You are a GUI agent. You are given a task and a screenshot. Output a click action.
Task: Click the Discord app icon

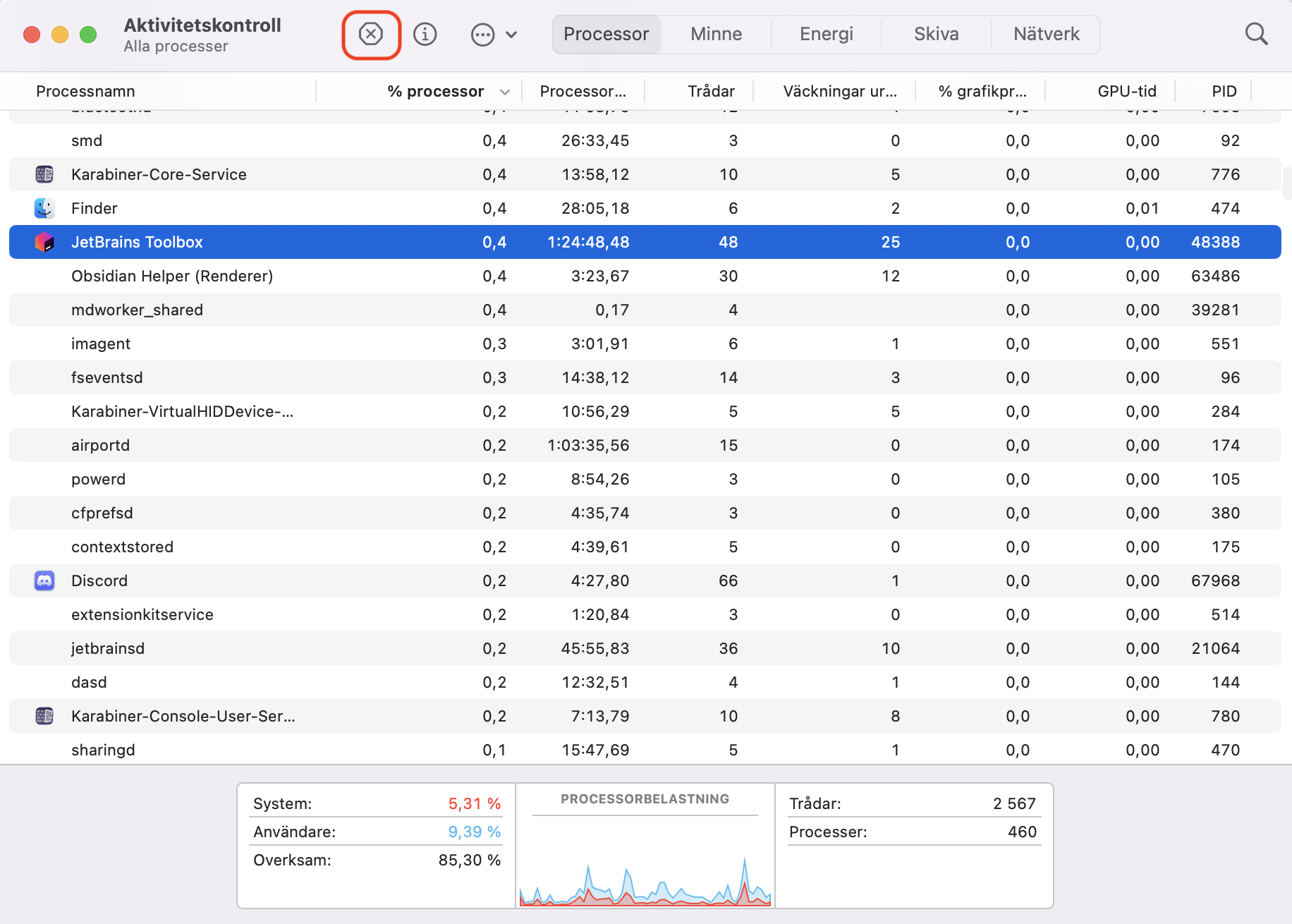click(x=44, y=580)
